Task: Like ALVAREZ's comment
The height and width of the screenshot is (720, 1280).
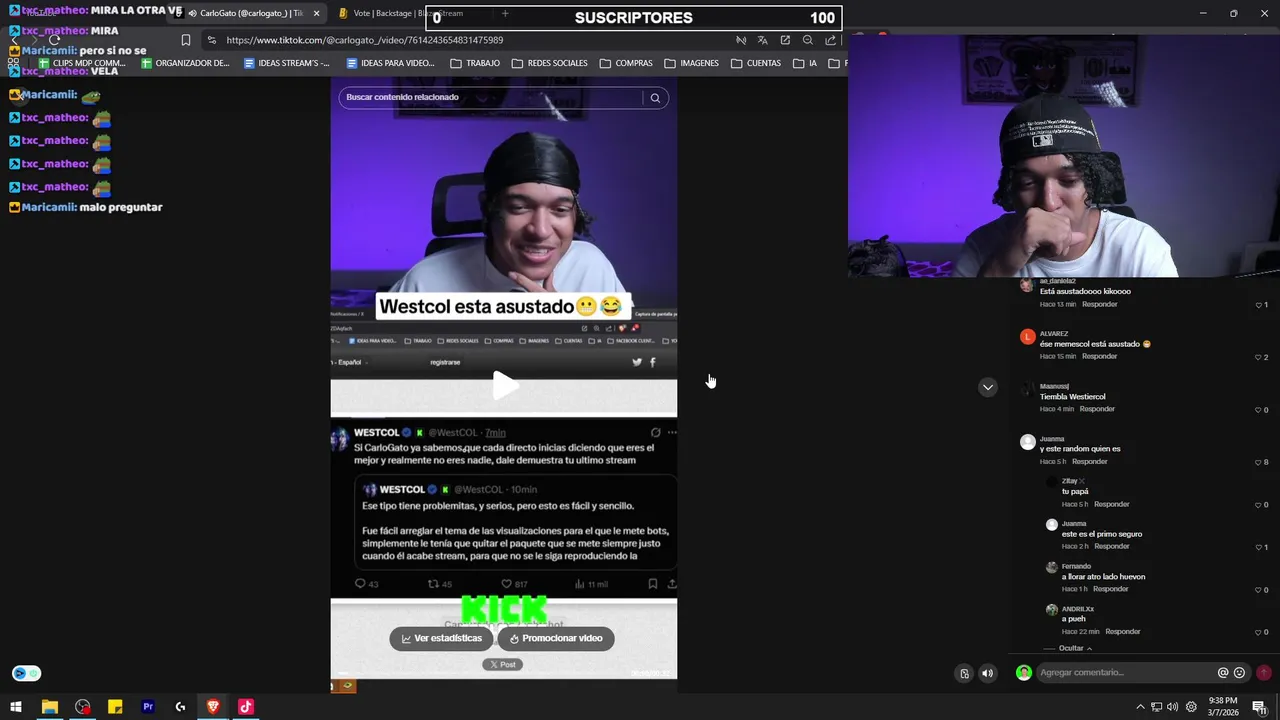Action: [1259, 357]
